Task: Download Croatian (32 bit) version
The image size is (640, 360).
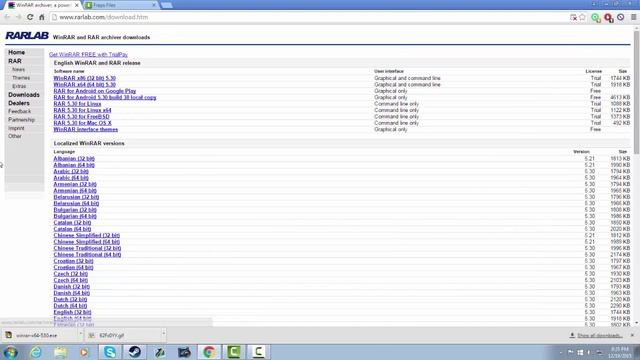Action: (73, 261)
